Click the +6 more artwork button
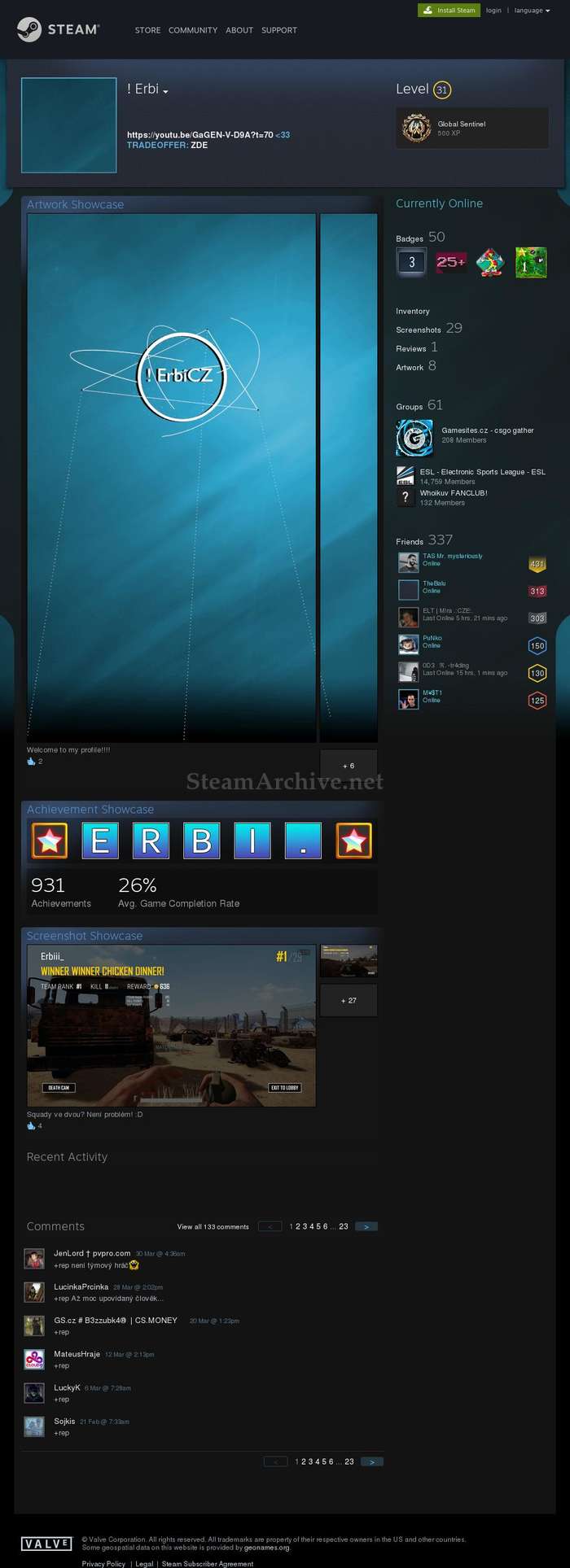This screenshot has height=1568, width=570. (x=349, y=766)
